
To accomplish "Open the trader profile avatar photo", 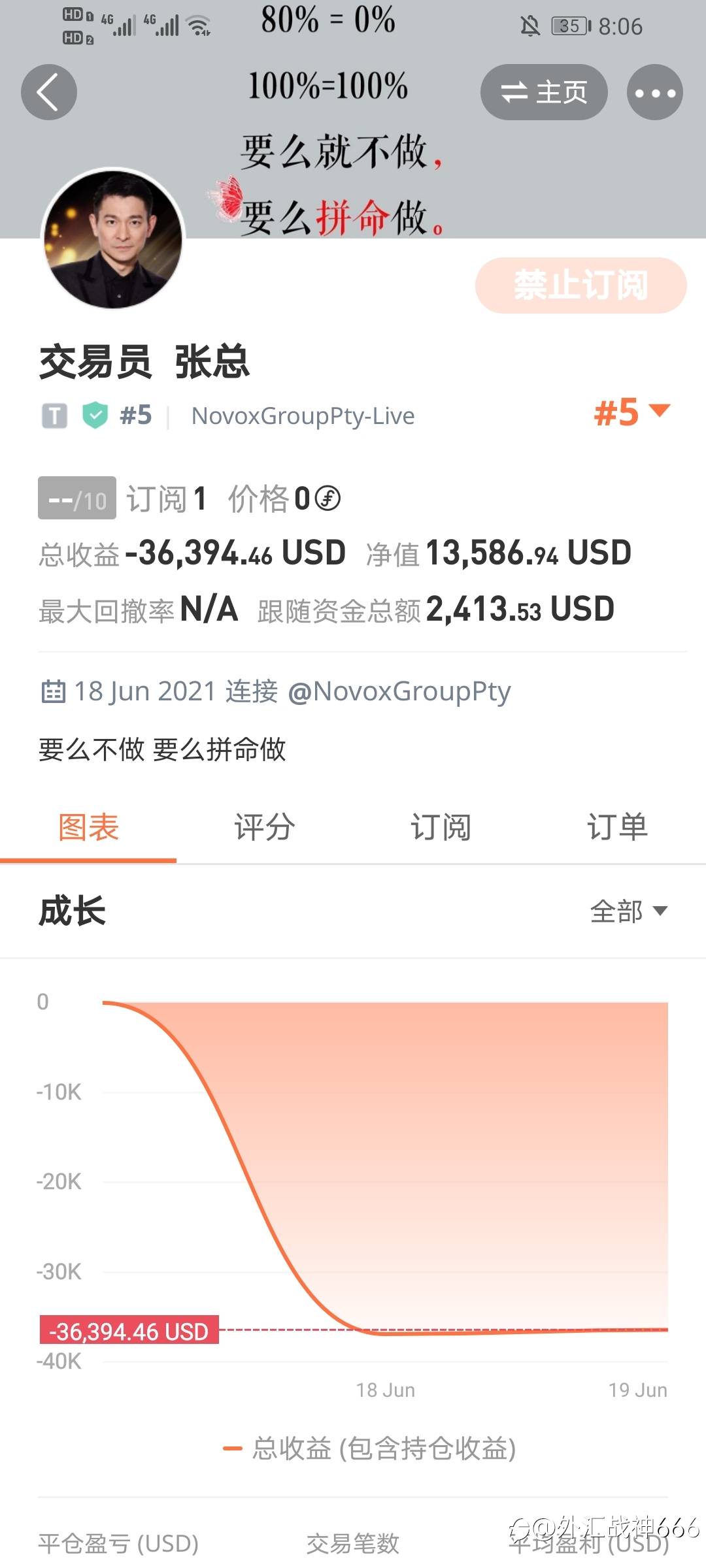I will click(113, 239).
